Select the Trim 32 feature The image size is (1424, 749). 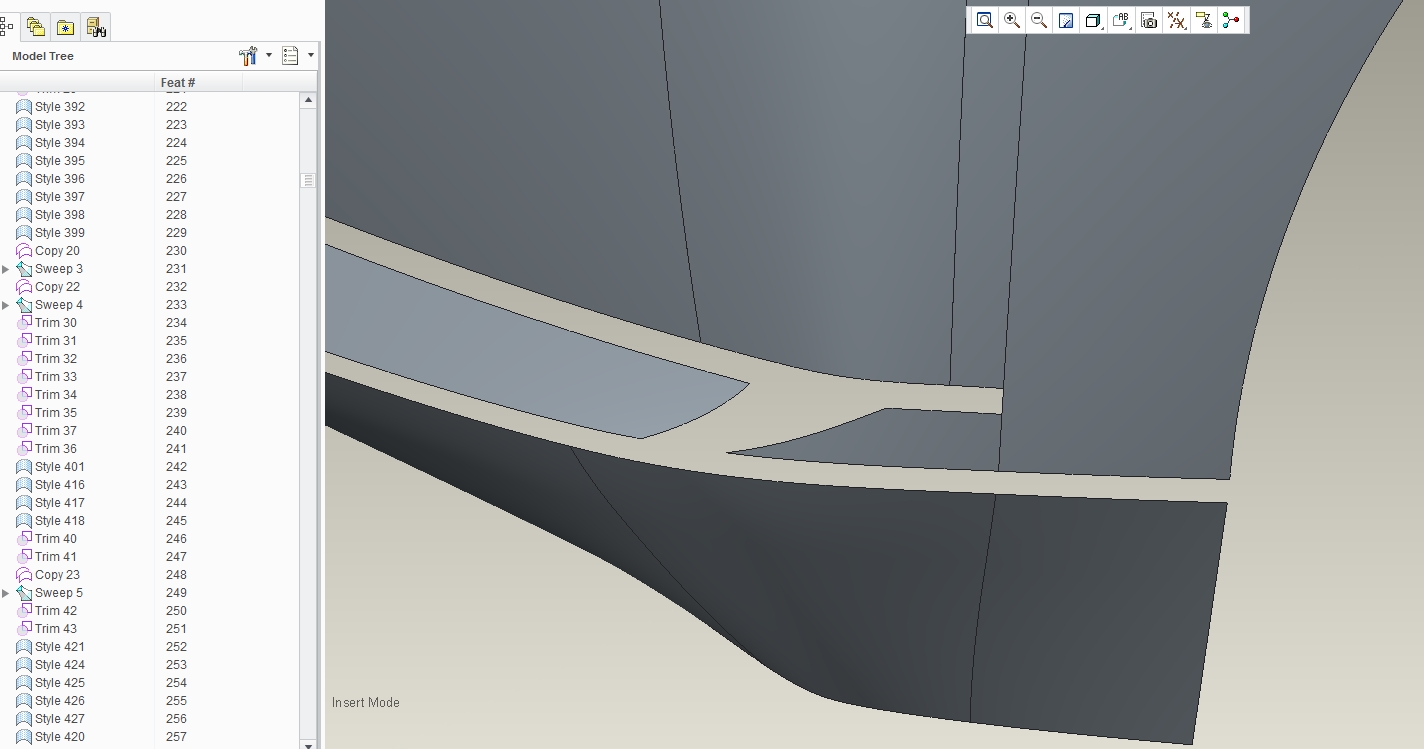(x=56, y=359)
